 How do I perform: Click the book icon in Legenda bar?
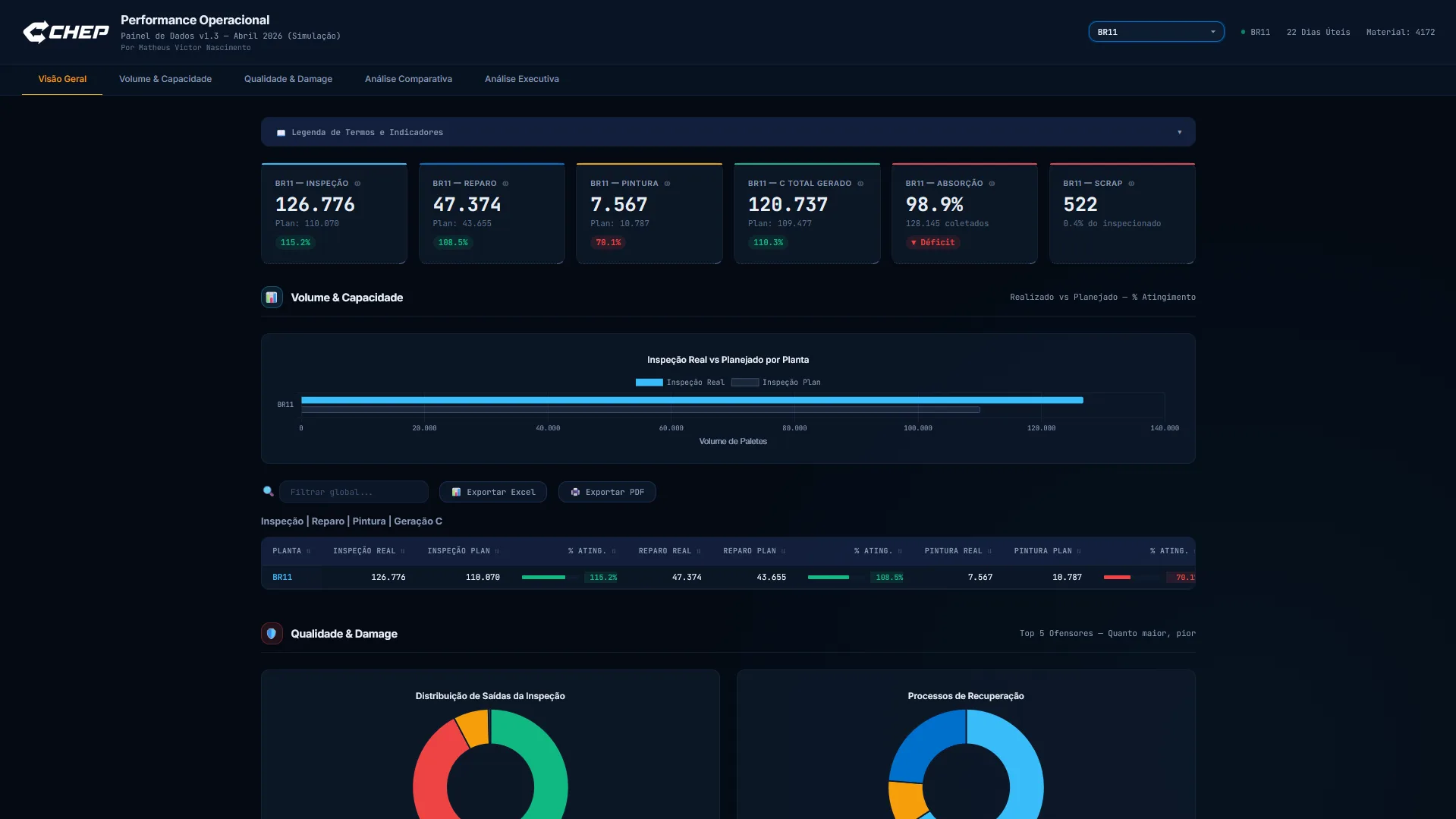[281, 133]
